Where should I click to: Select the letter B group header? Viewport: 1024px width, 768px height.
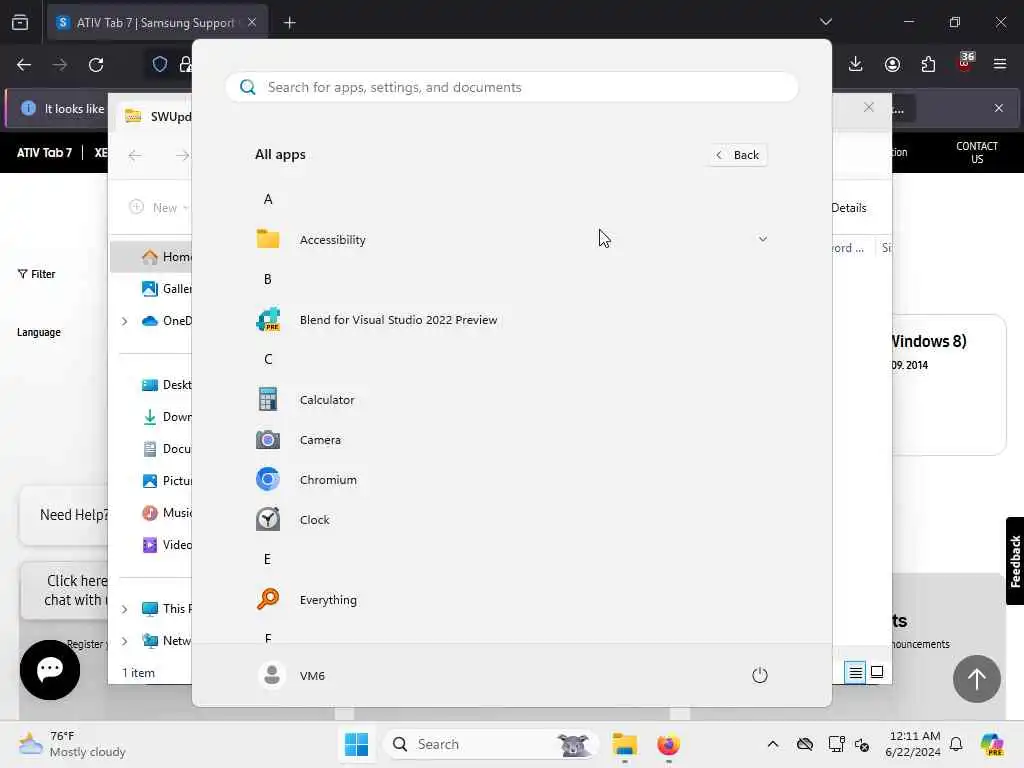[268, 280]
